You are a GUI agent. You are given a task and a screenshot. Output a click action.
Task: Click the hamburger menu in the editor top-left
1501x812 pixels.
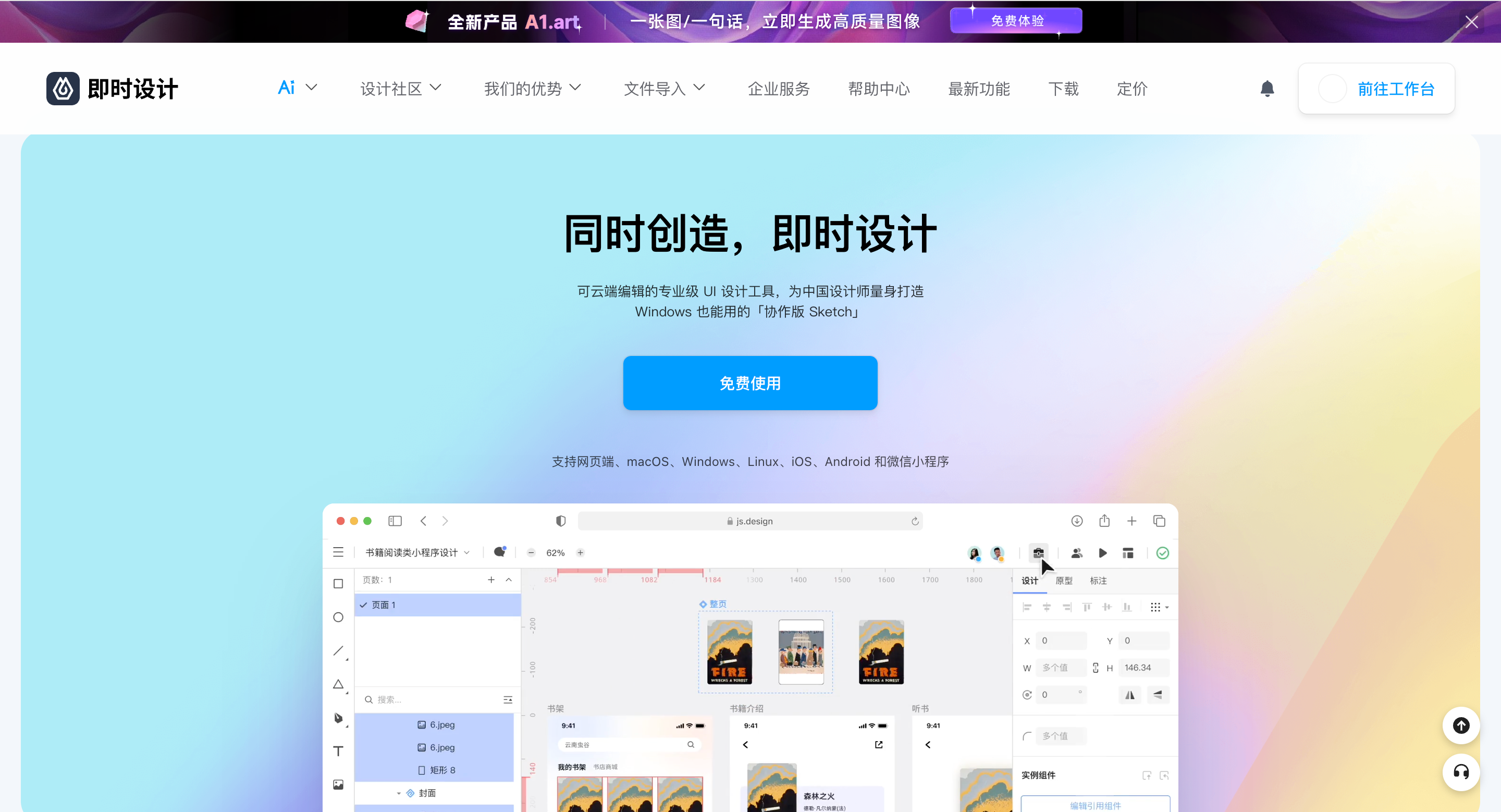[x=339, y=552]
